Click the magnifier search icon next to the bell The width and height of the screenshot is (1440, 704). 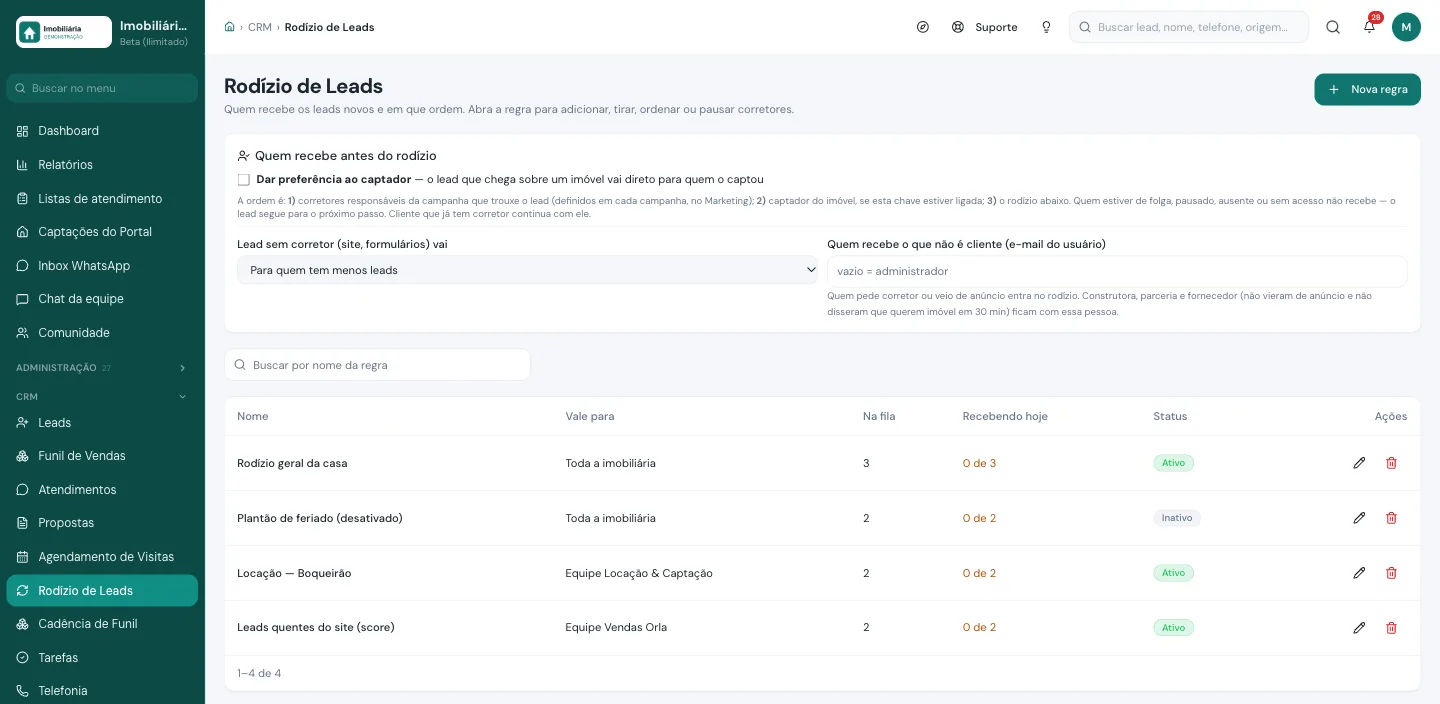[1333, 27]
